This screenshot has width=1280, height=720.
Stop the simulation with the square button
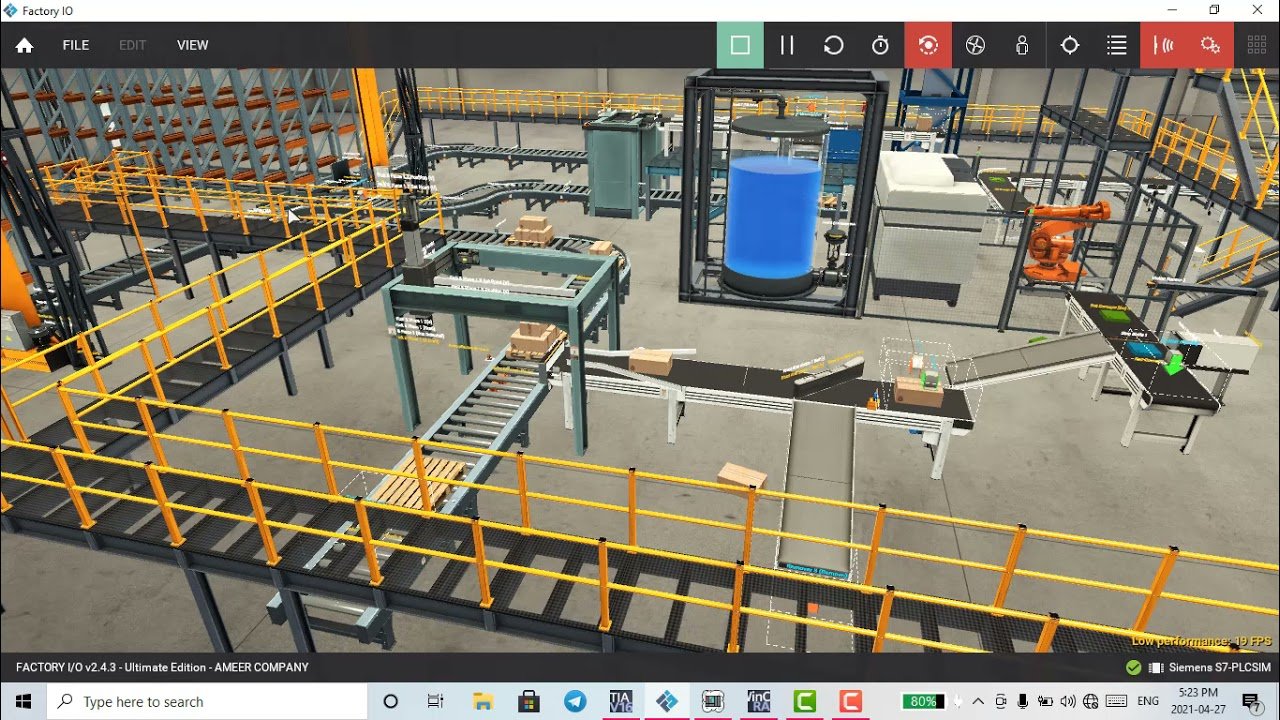pyautogui.click(x=740, y=45)
